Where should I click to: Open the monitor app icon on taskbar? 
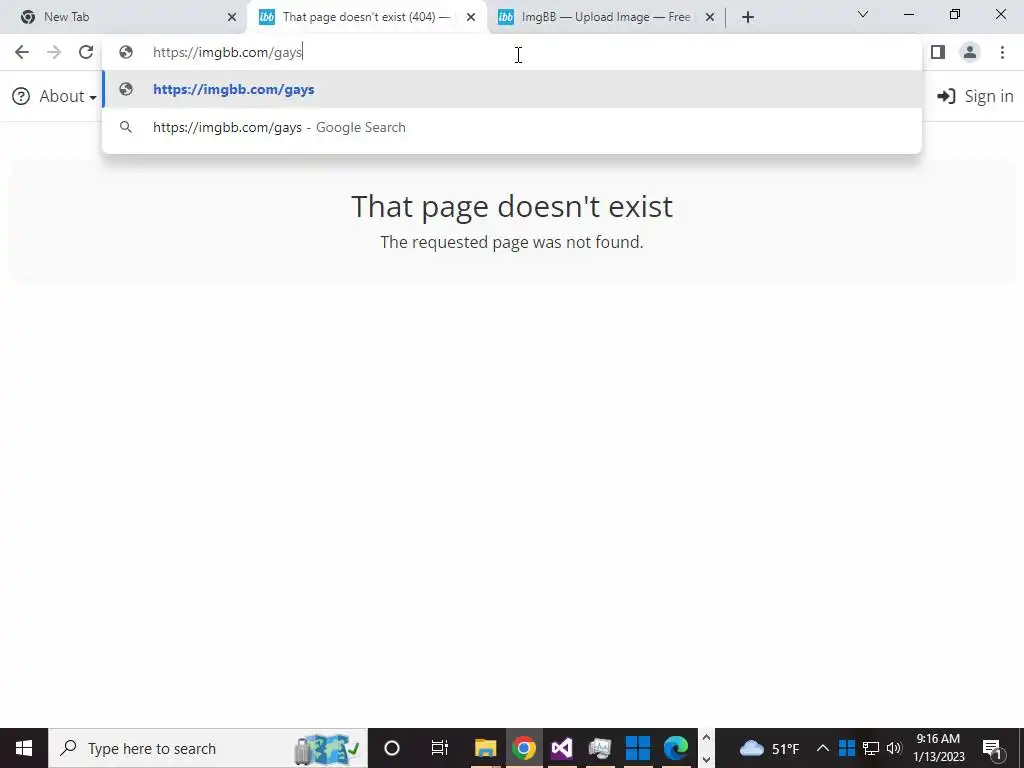point(600,748)
